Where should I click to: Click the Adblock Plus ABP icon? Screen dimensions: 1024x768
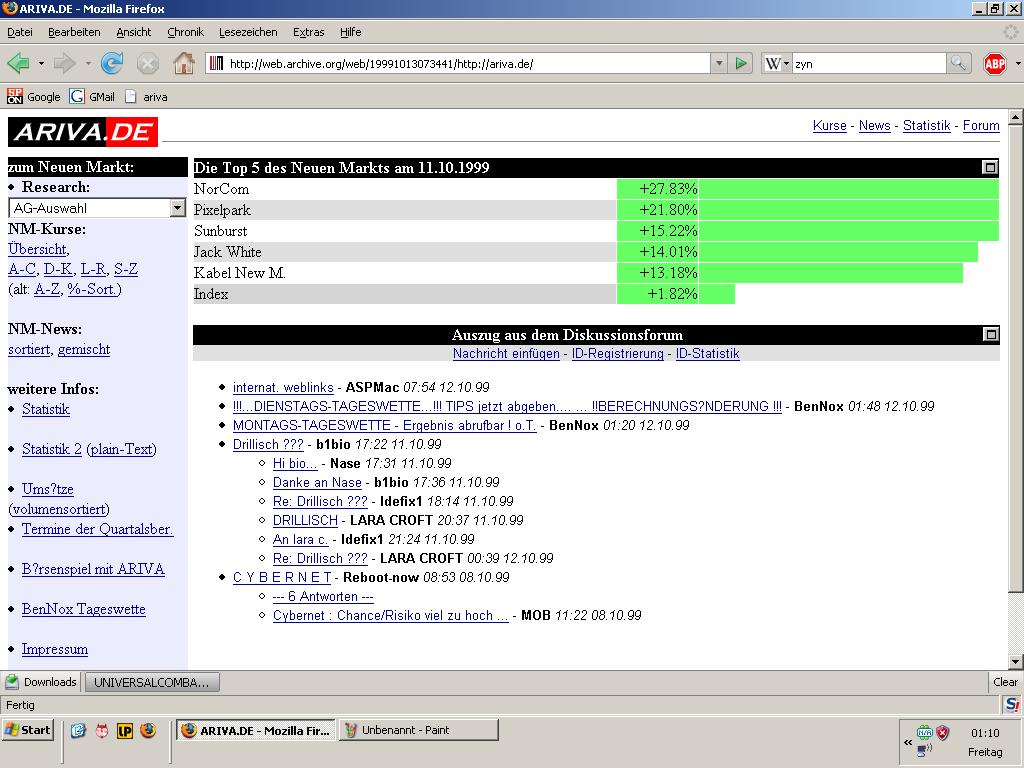(x=994, y=64)
